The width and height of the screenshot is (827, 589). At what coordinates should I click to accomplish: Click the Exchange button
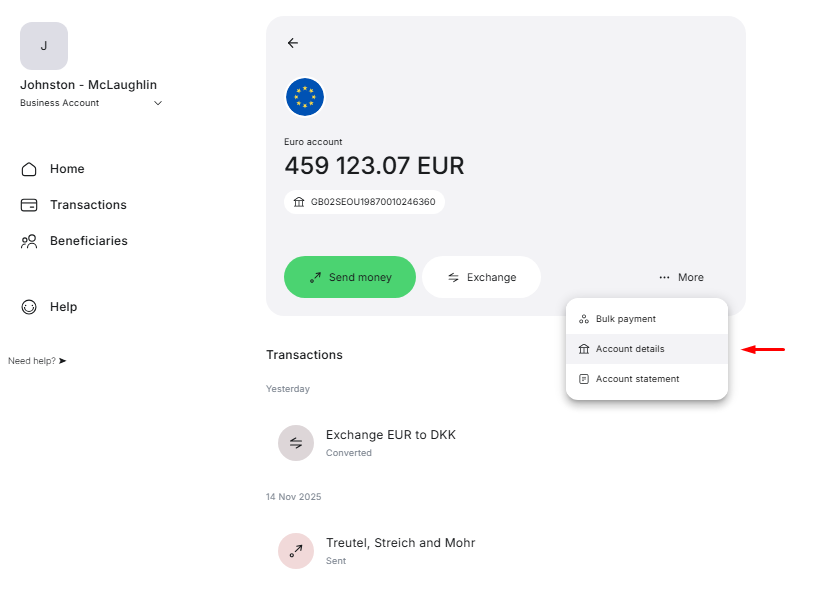pos(481,277)
